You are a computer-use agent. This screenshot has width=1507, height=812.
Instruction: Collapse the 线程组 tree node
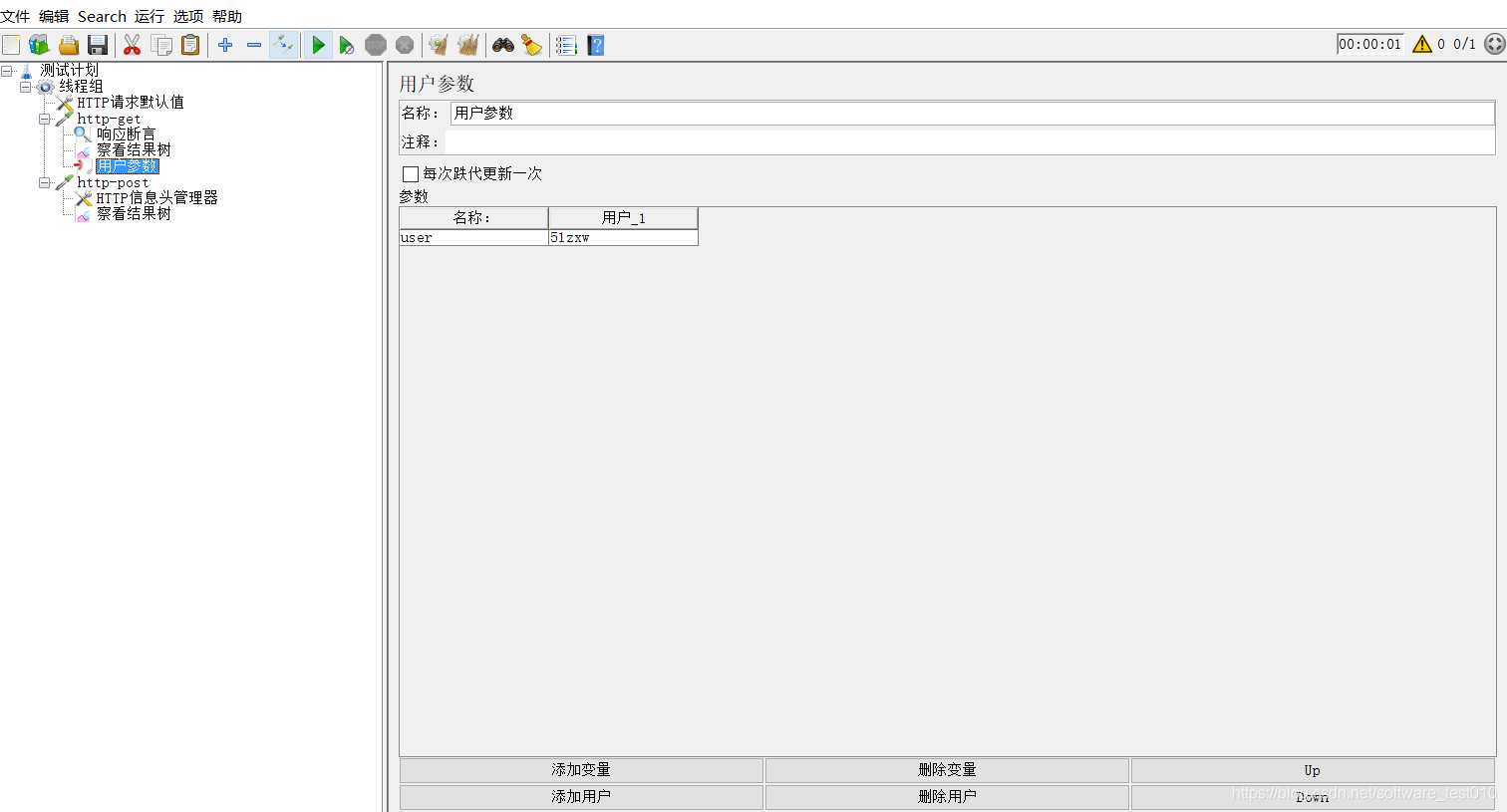click(x=26, y=87)
